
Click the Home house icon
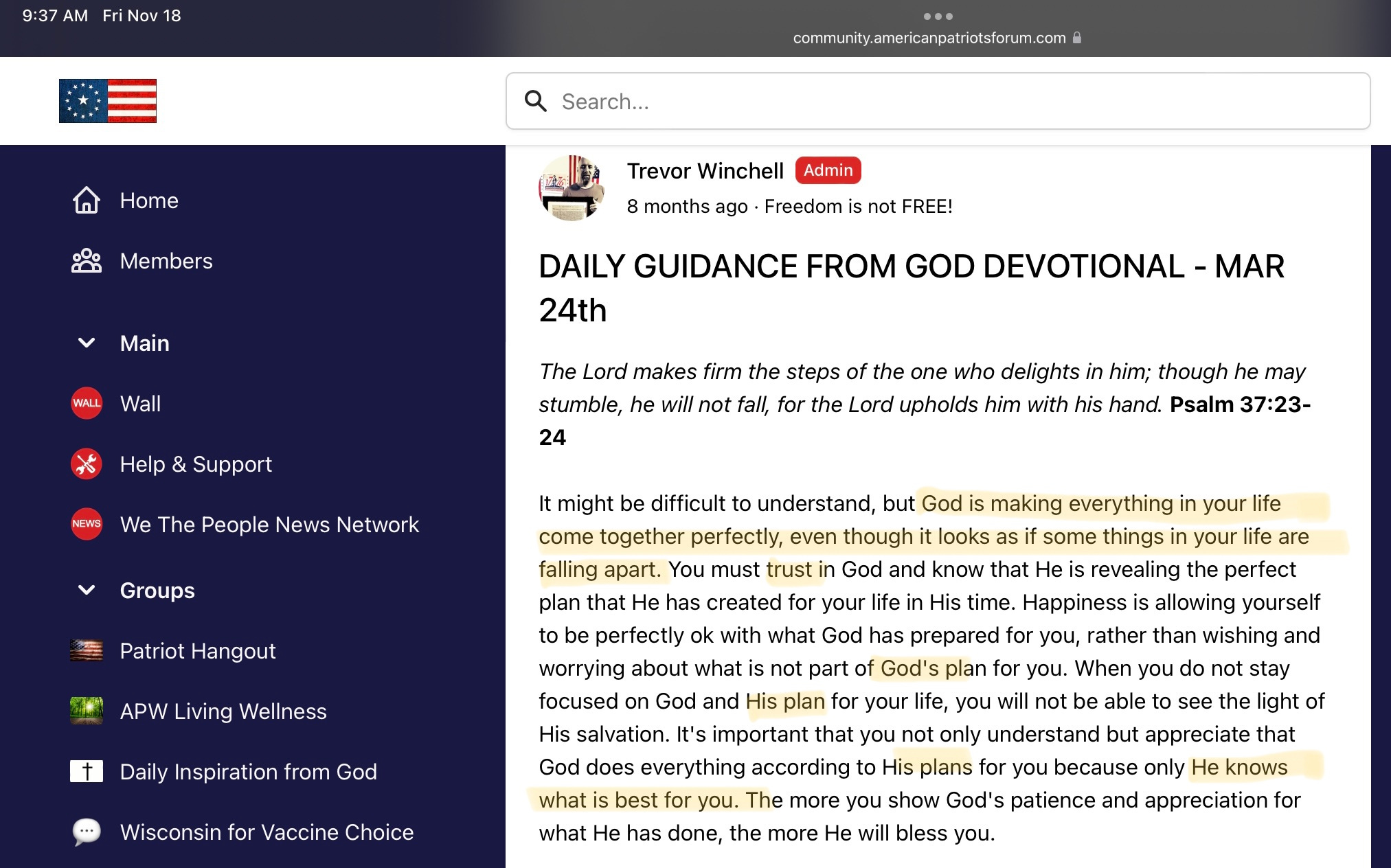(x=87, y=201)
